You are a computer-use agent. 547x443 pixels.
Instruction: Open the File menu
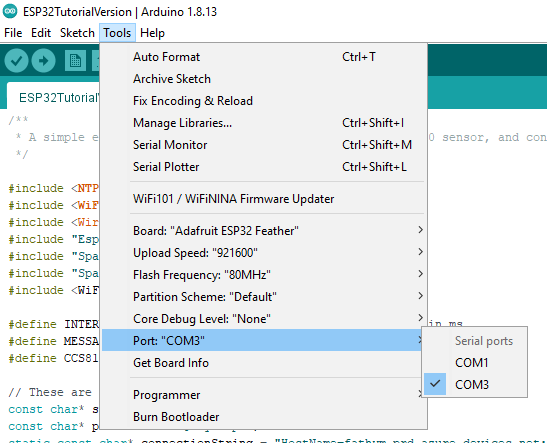point(13,33)
